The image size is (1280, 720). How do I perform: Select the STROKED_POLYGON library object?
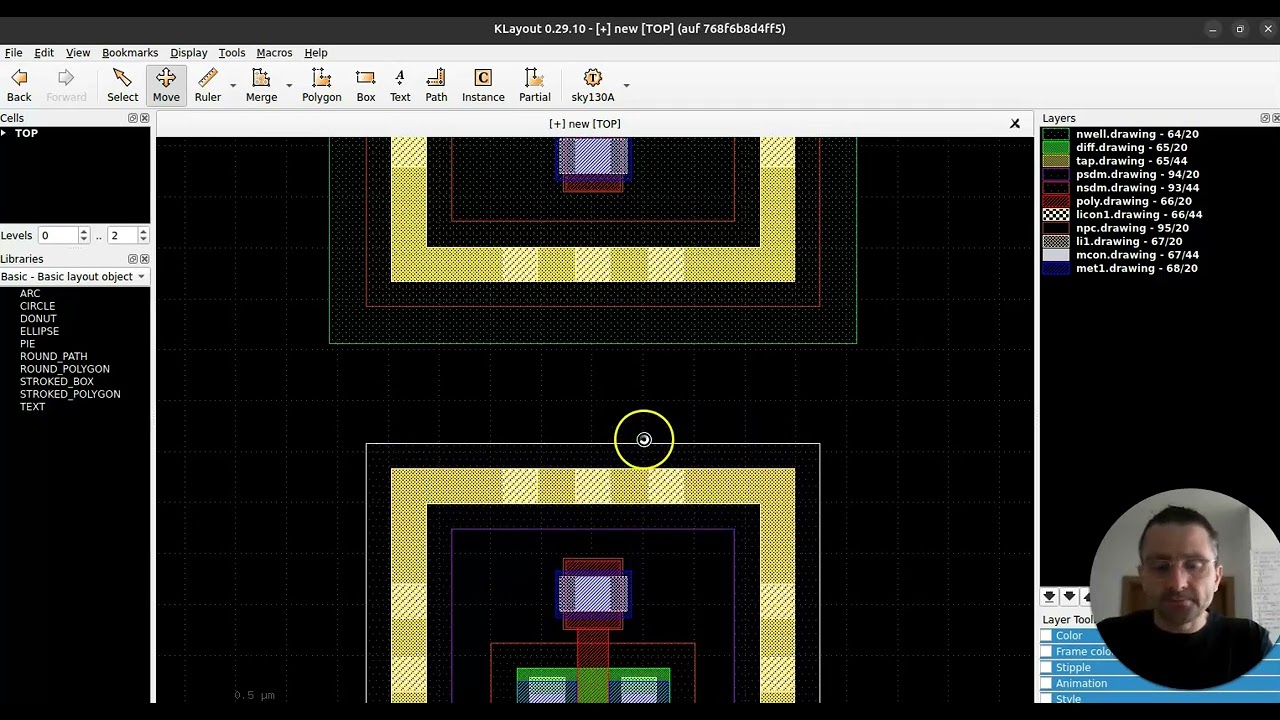tap(69, 394)
